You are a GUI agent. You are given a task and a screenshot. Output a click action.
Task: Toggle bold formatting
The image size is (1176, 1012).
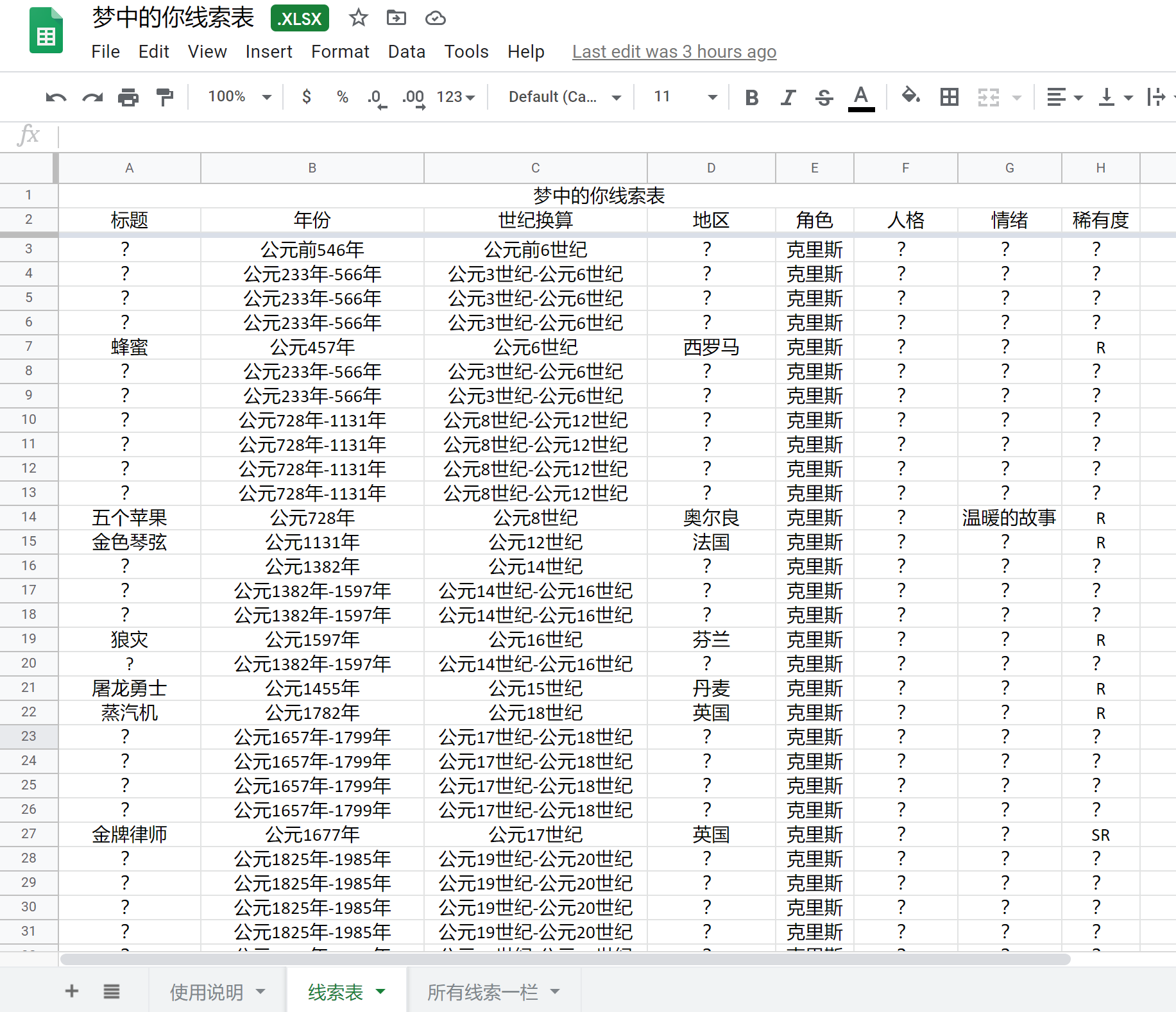click(752, 97)
